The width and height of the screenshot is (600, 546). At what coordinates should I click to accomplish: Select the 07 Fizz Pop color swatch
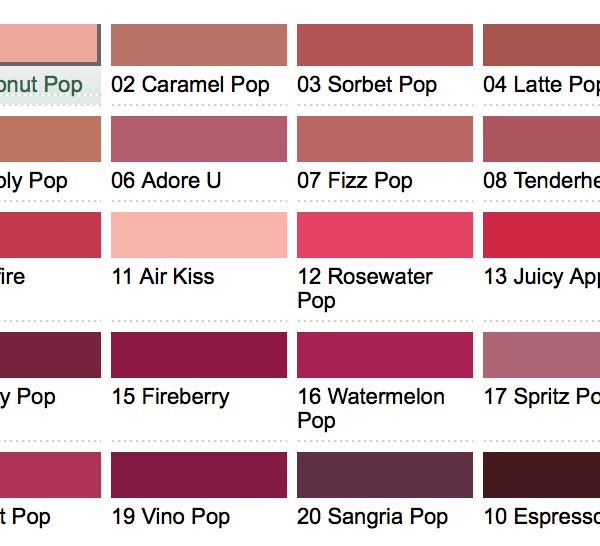(x=385, y=139)
